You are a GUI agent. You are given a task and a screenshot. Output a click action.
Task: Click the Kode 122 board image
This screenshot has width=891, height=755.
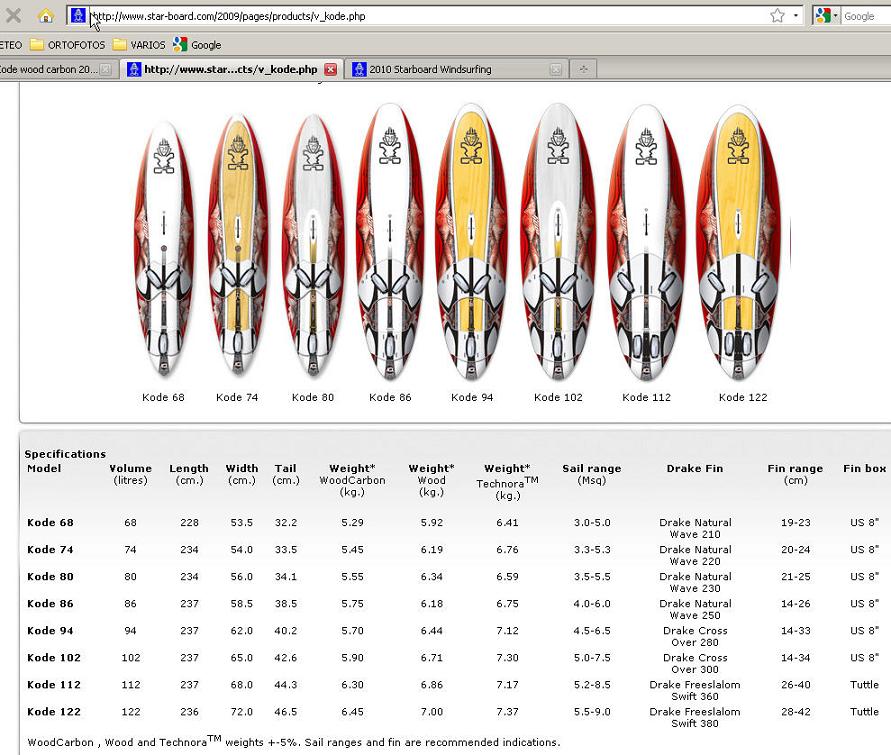click(x=743, y=245)
